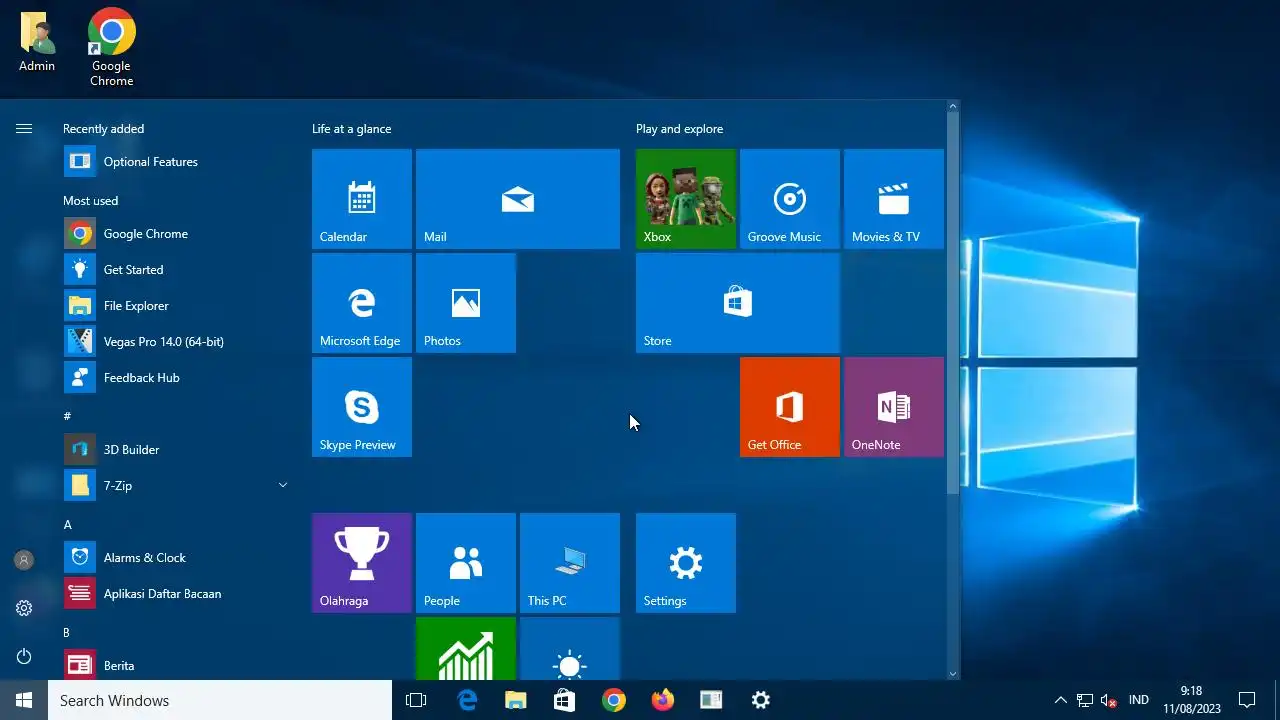Open Chrome from the taskbar
The image size is (1280, 720).
[x=614, y=700]
